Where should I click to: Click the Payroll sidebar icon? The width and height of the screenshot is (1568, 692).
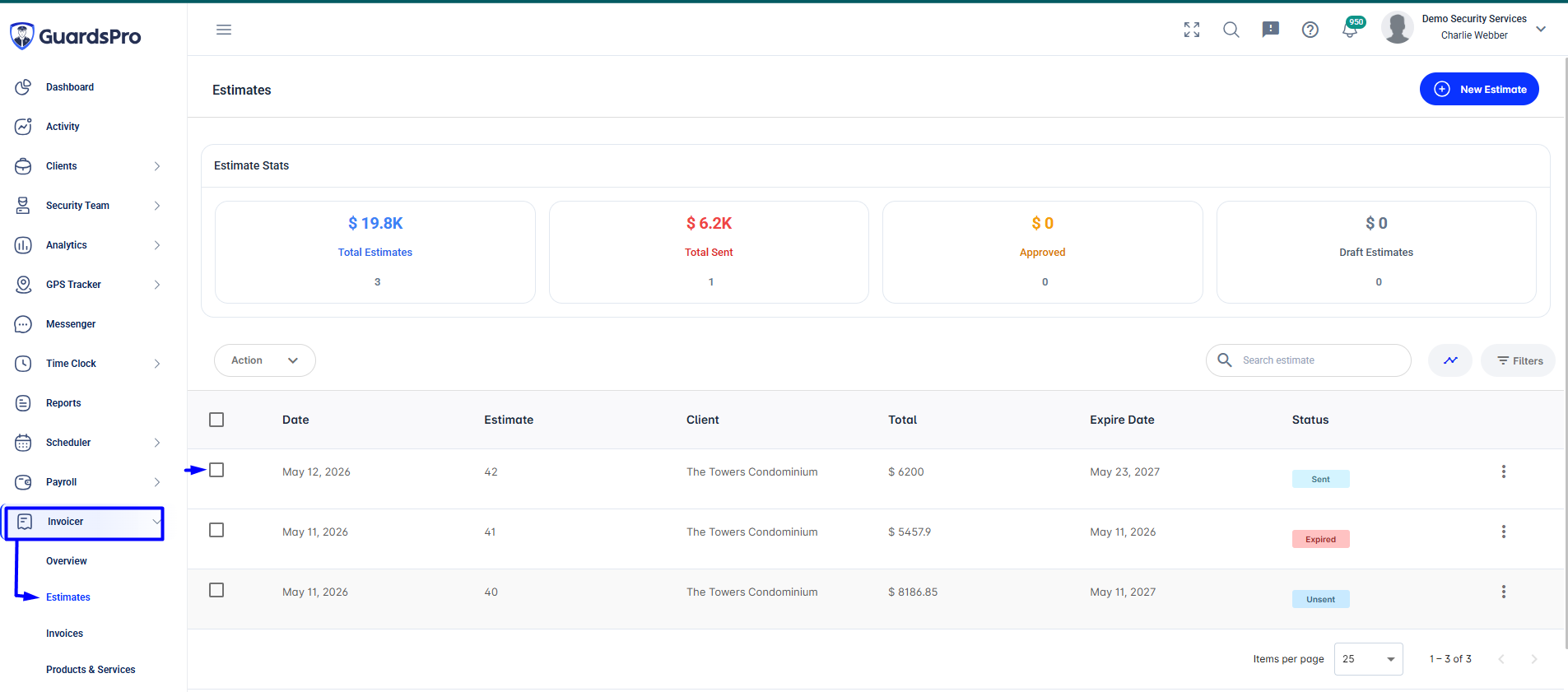coord(23,482)
